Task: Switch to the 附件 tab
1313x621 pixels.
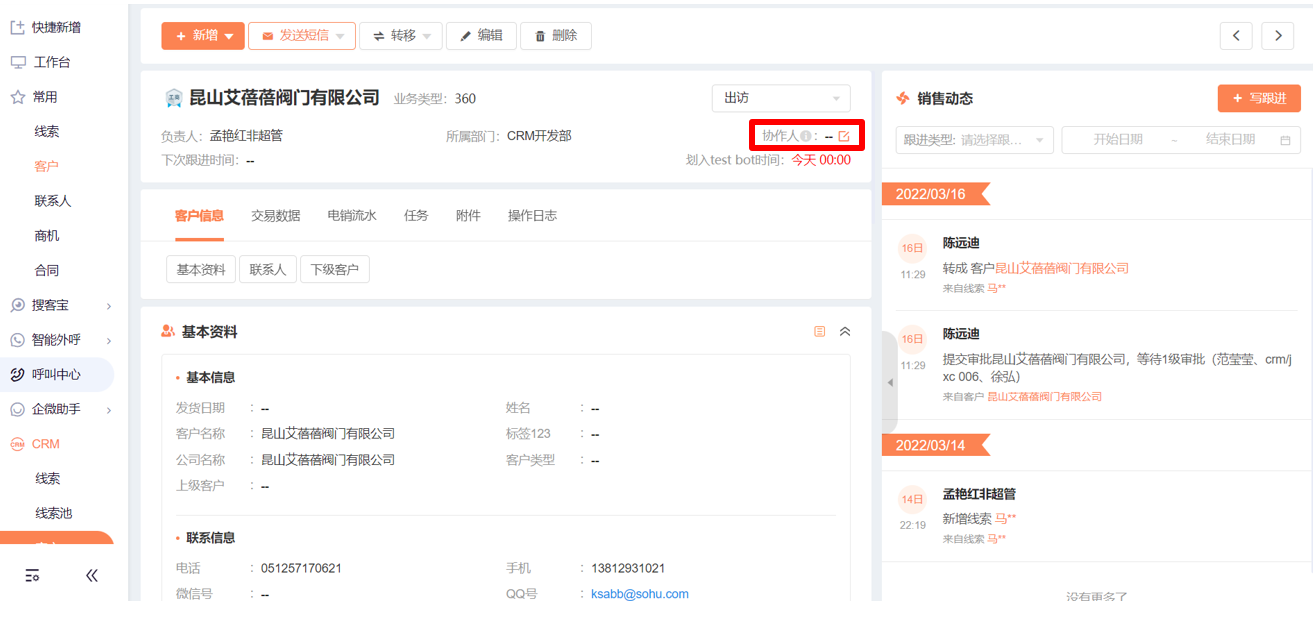Action: point(468,215)
